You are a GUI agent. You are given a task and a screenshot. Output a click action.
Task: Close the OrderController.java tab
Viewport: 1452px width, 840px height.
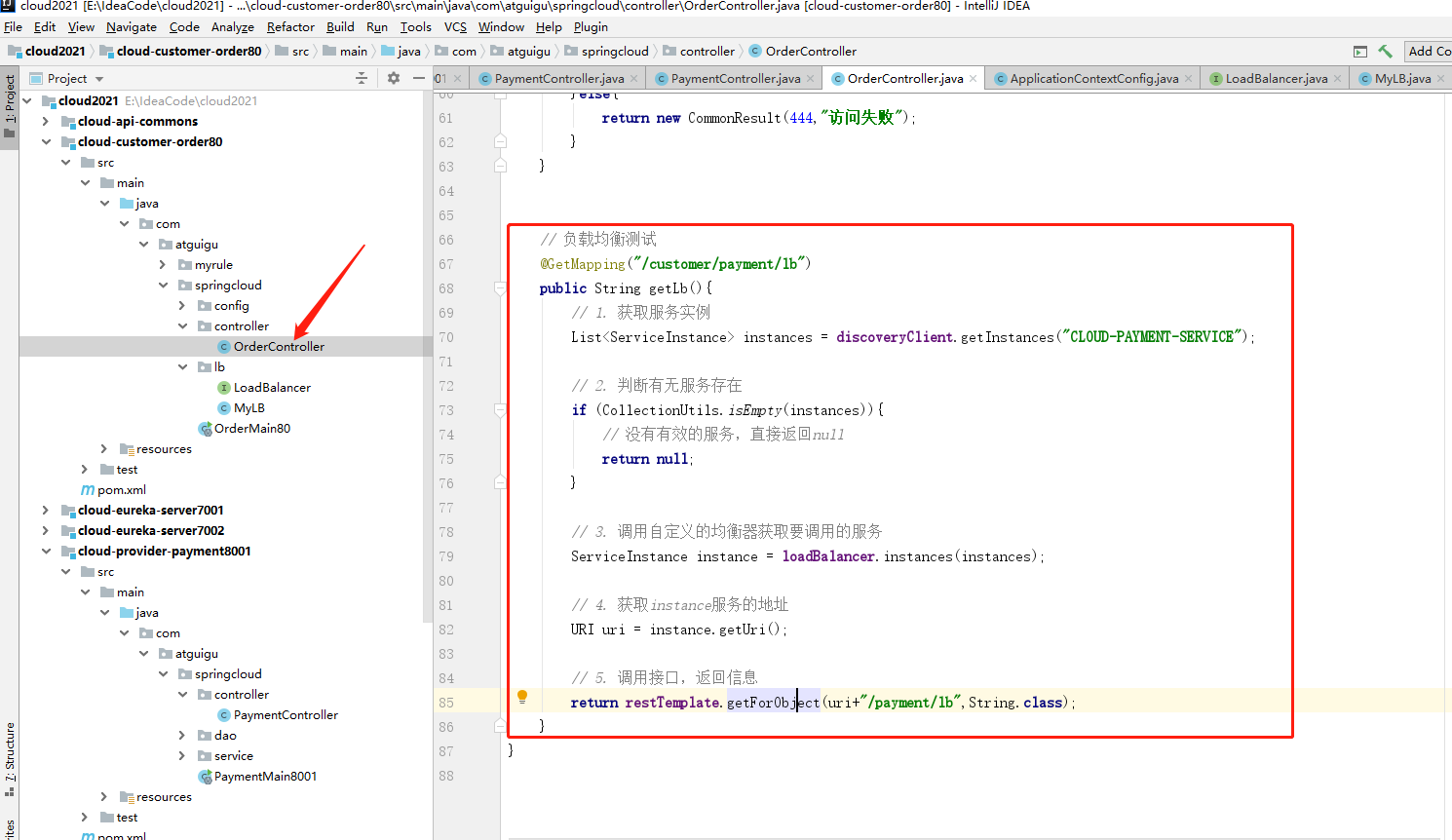click(973, 79)
